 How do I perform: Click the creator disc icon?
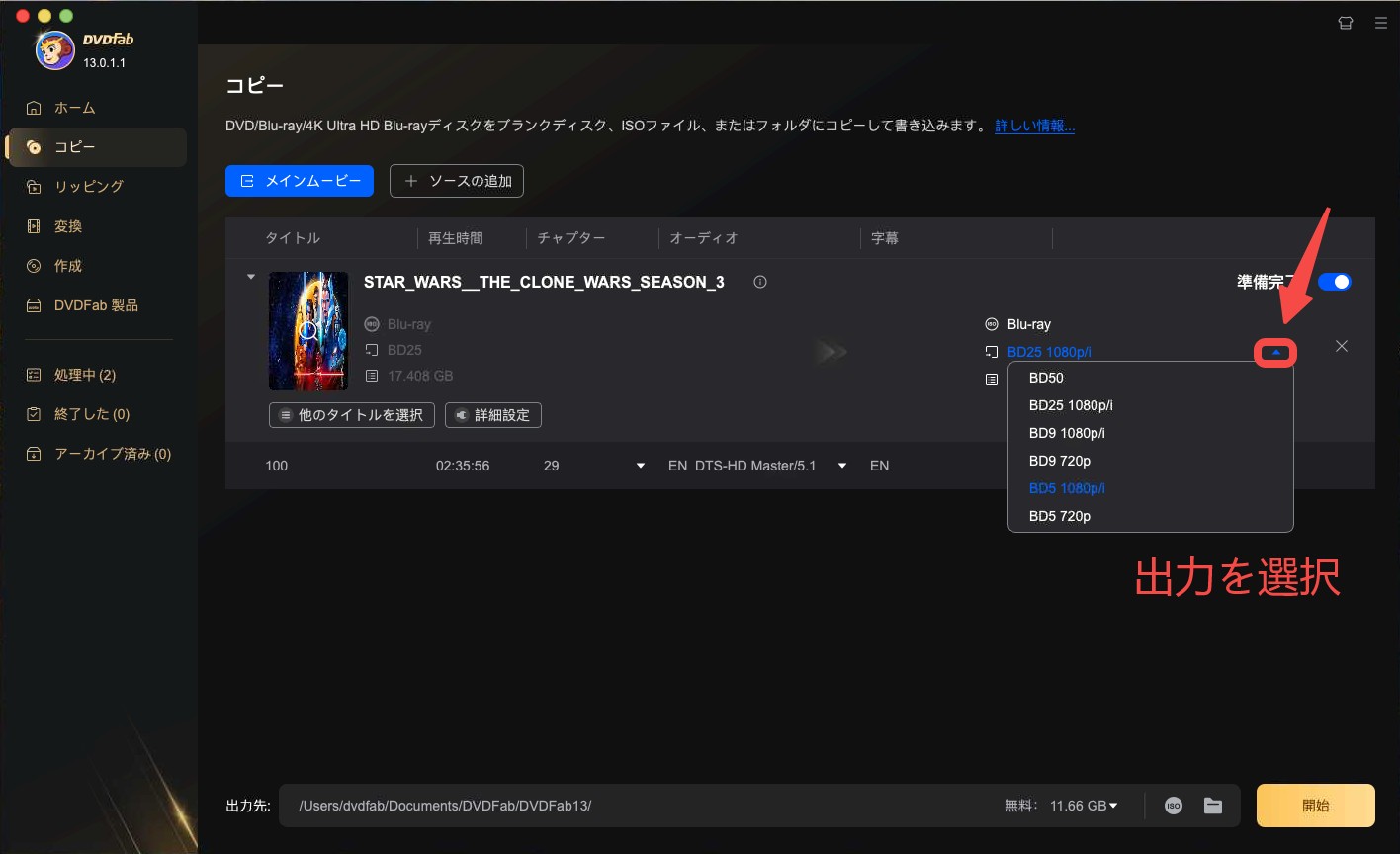[x=34, y=266]
